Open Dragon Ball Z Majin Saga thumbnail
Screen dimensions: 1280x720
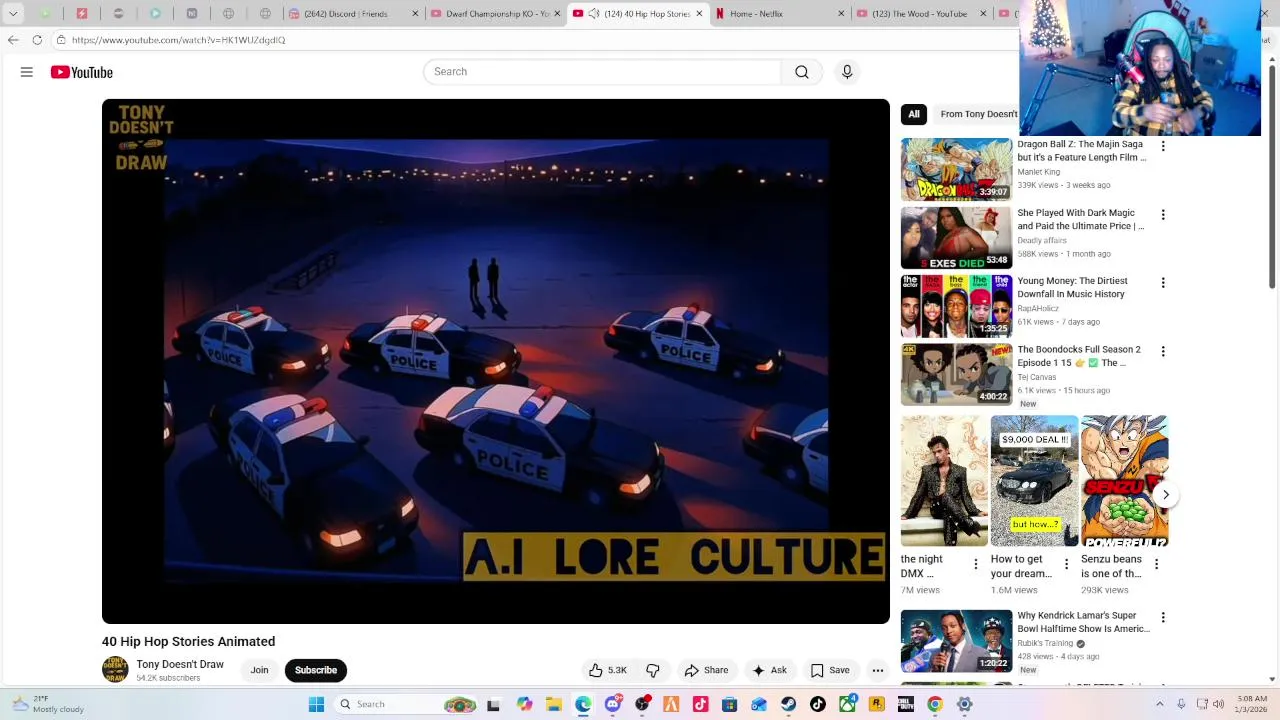(x=957, y=169)
